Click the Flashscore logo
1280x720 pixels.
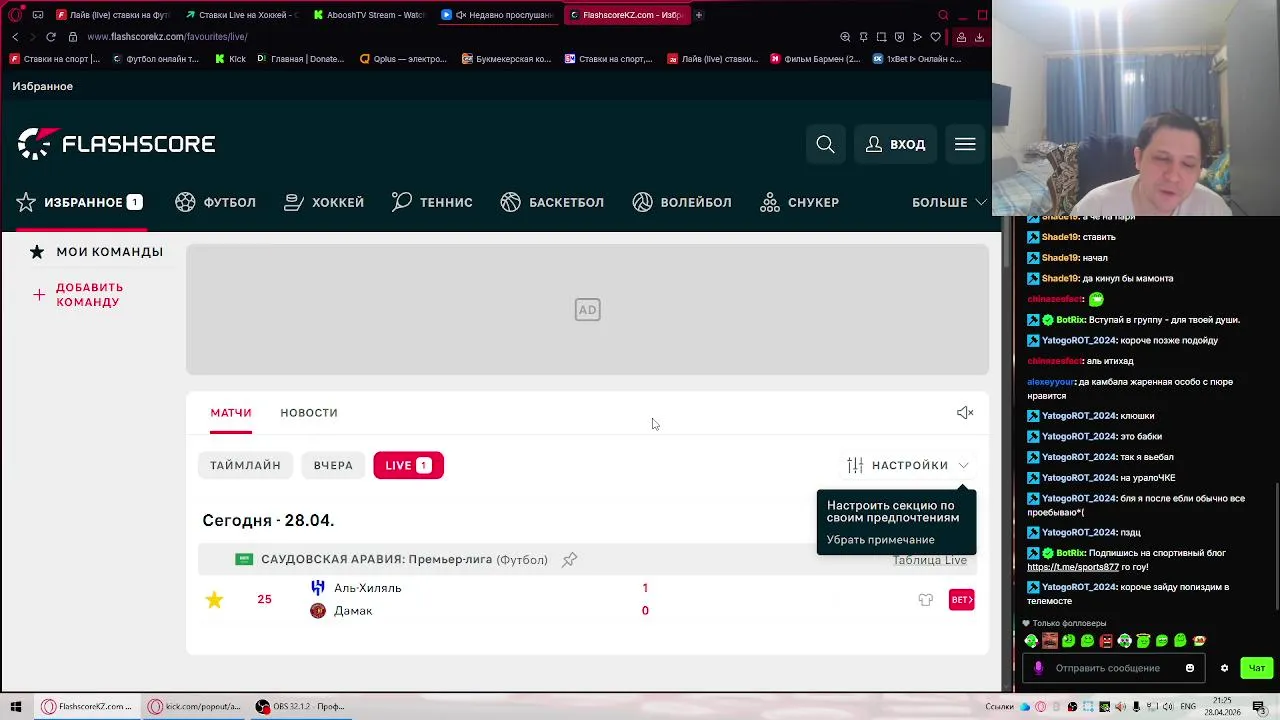coord(116,144)
